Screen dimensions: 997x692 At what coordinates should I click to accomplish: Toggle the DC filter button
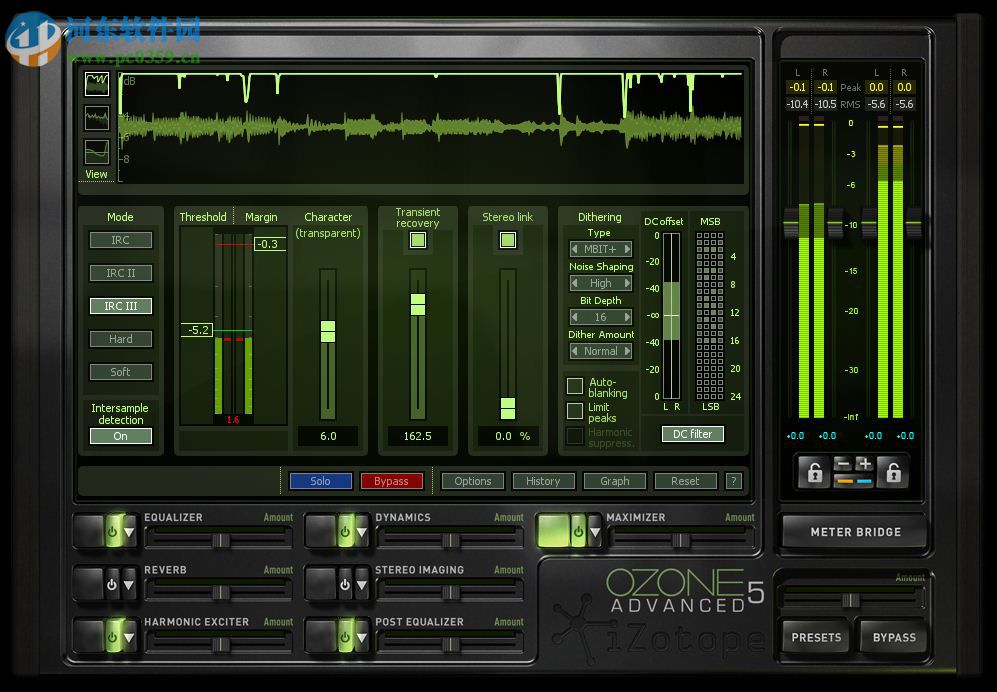[x=692, y=434]
